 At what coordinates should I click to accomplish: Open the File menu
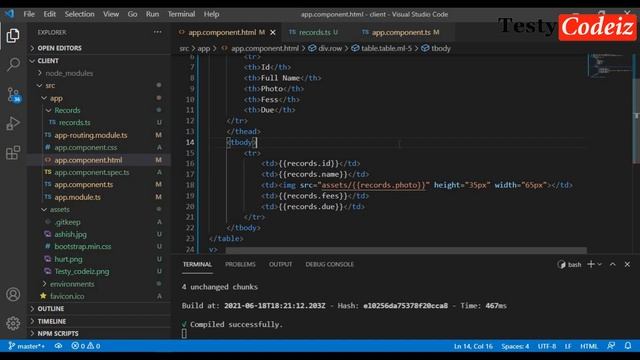29,14
